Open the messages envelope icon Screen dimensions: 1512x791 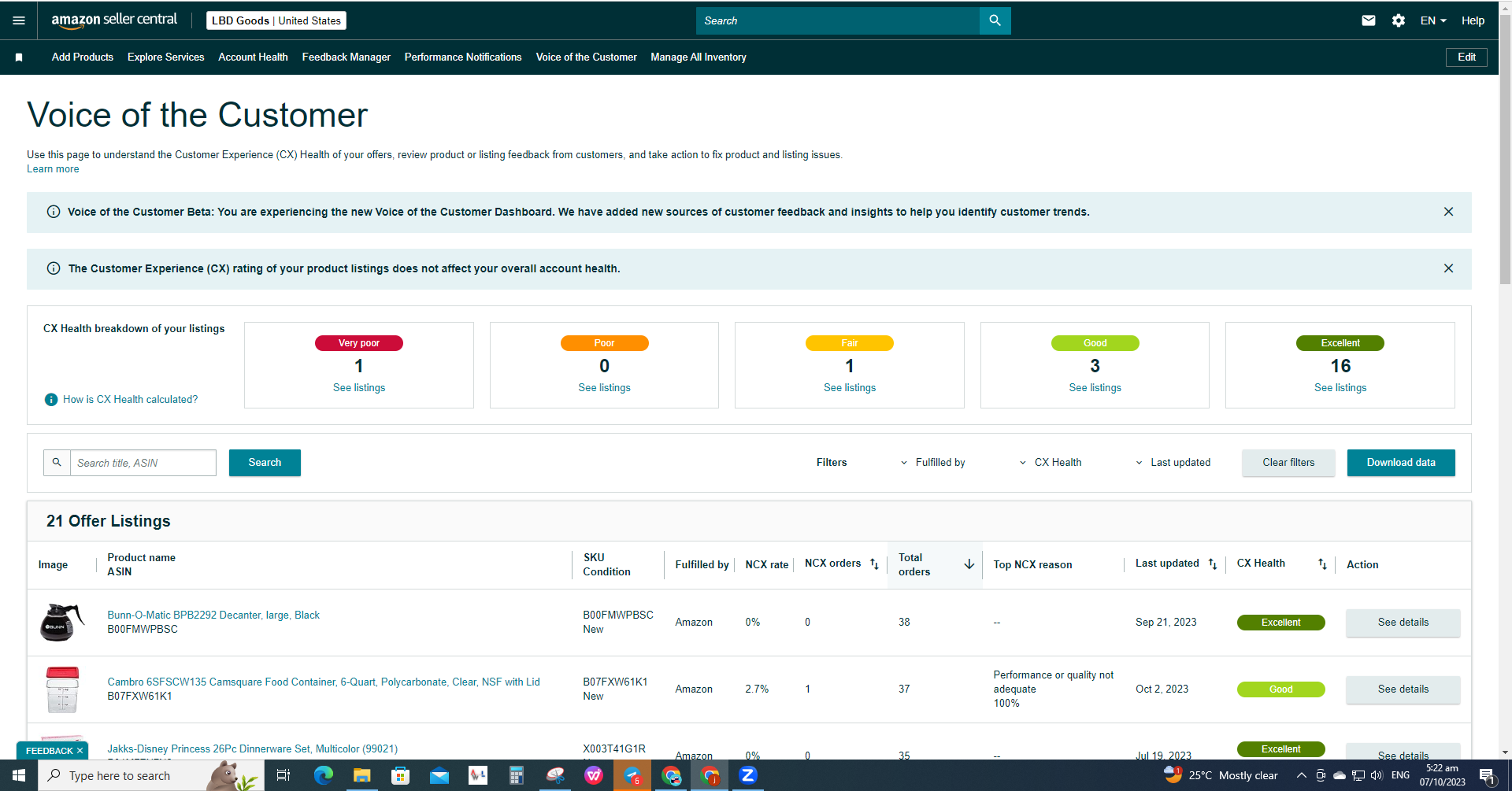click(1369, 20)
